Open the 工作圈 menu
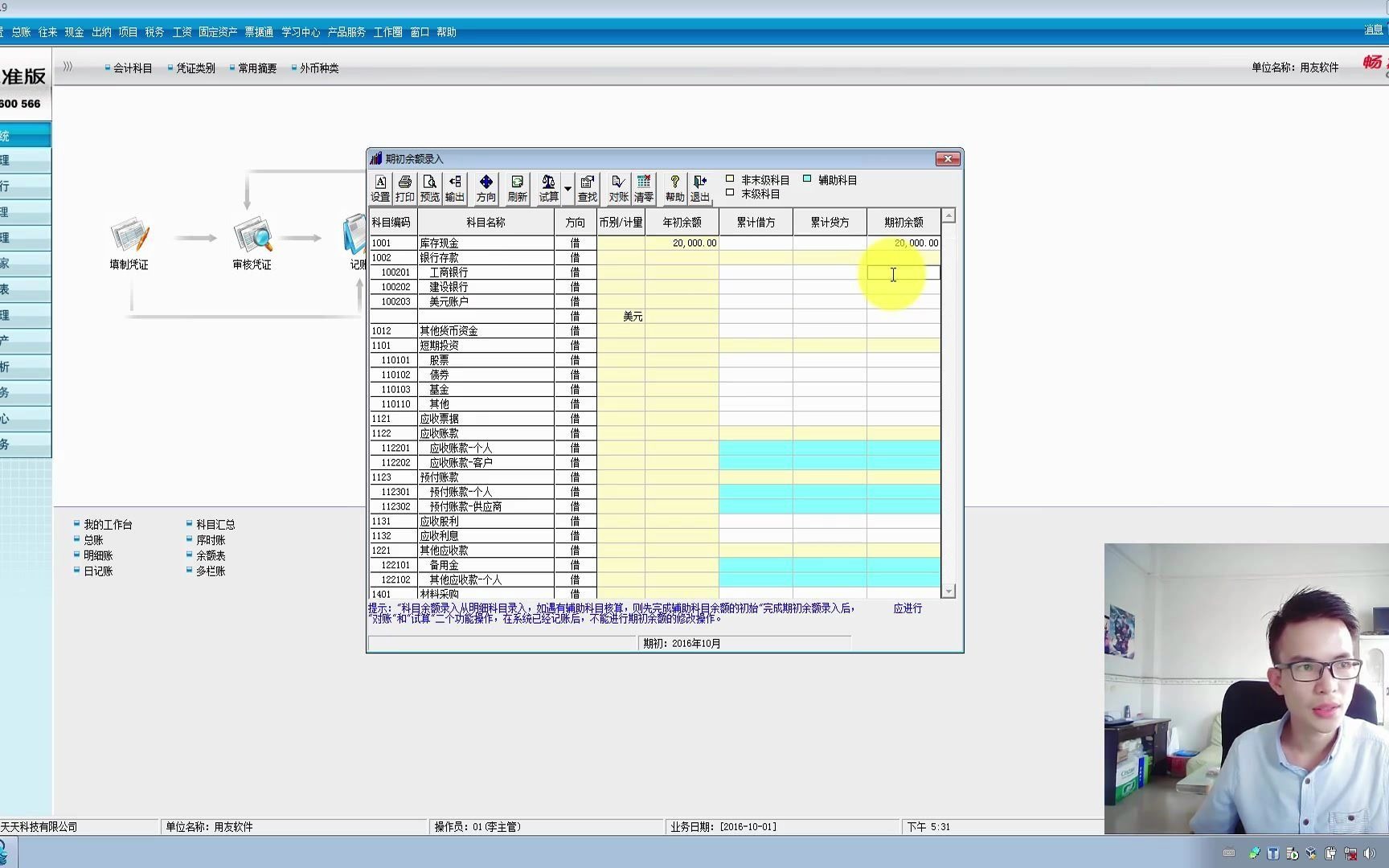Viewport: 1389px width, 868px height. pos(387,32)
